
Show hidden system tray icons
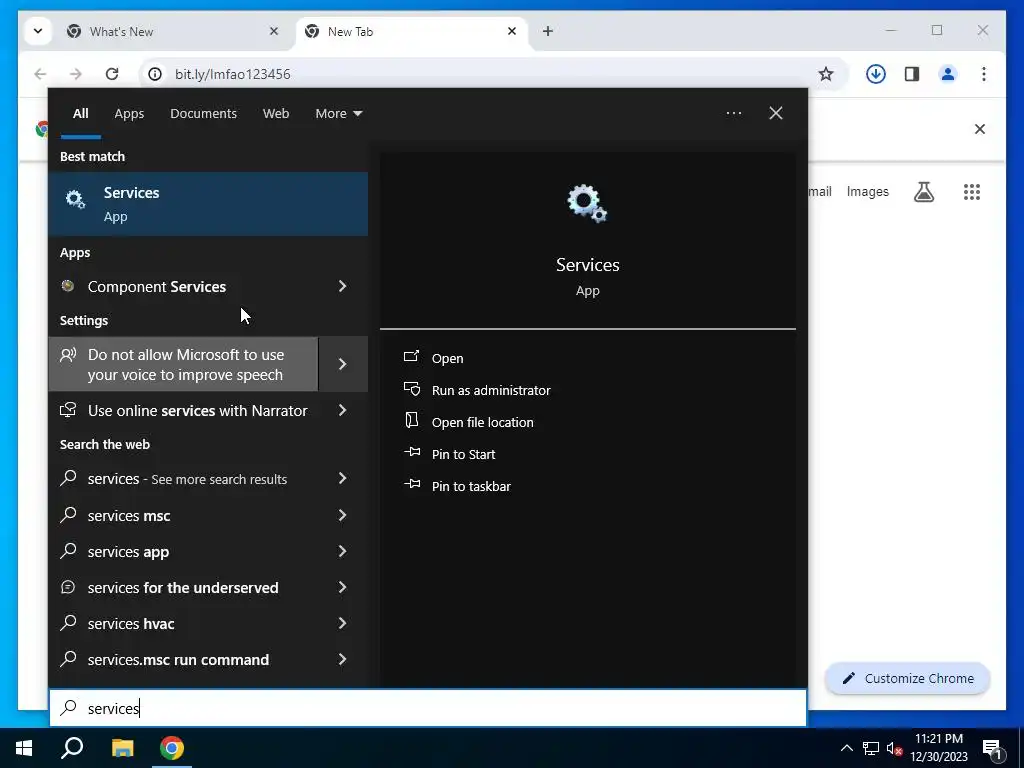[x=846, y=748]
